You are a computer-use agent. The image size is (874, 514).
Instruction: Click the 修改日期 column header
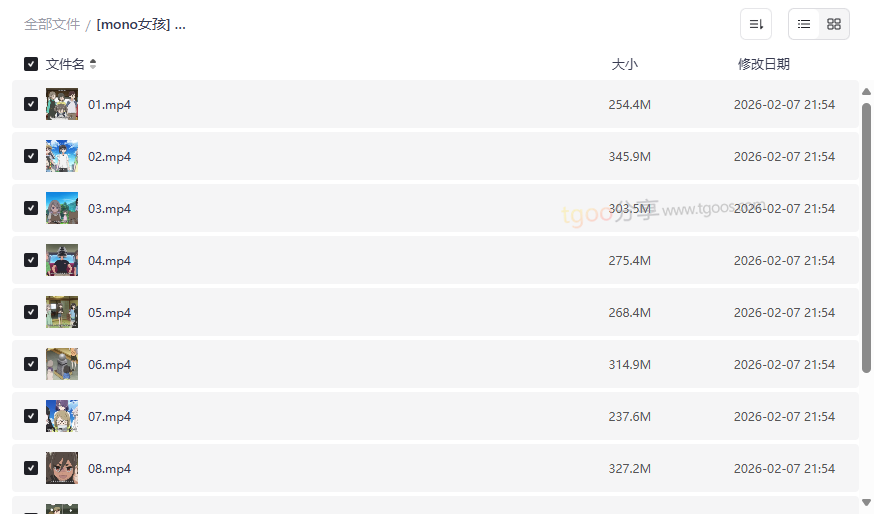(x=763, y=64)
